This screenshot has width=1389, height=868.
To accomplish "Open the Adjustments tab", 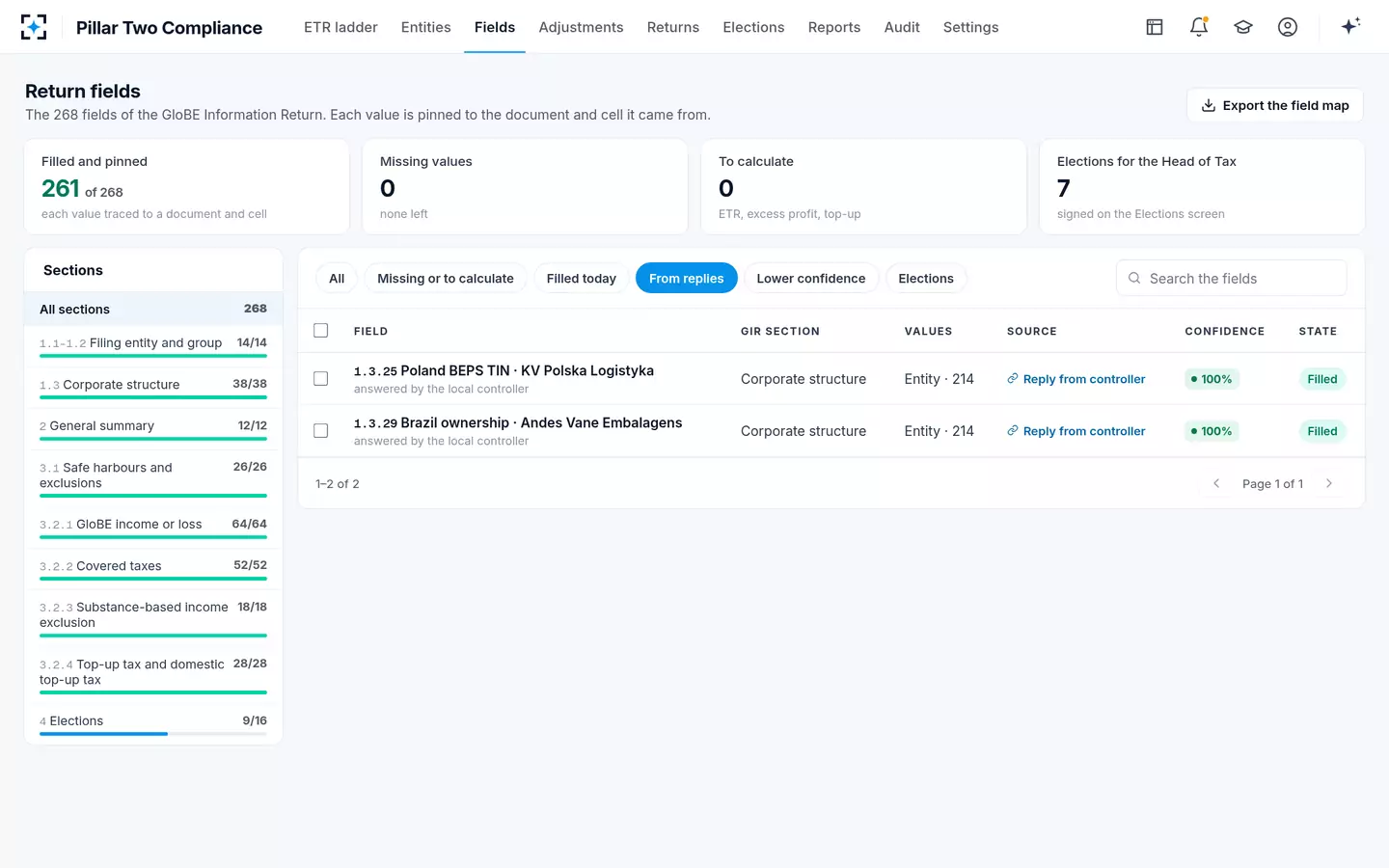I will coord(581,27).
